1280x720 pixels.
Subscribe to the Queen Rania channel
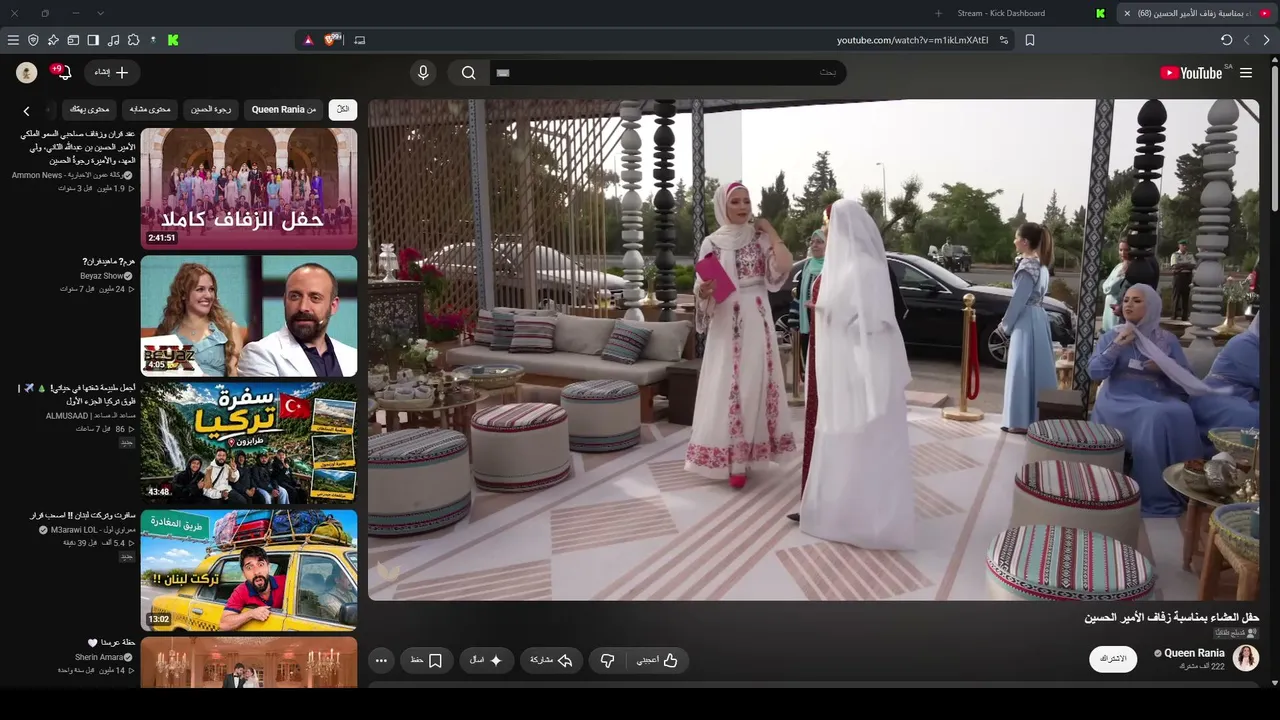coord(1113,659)
